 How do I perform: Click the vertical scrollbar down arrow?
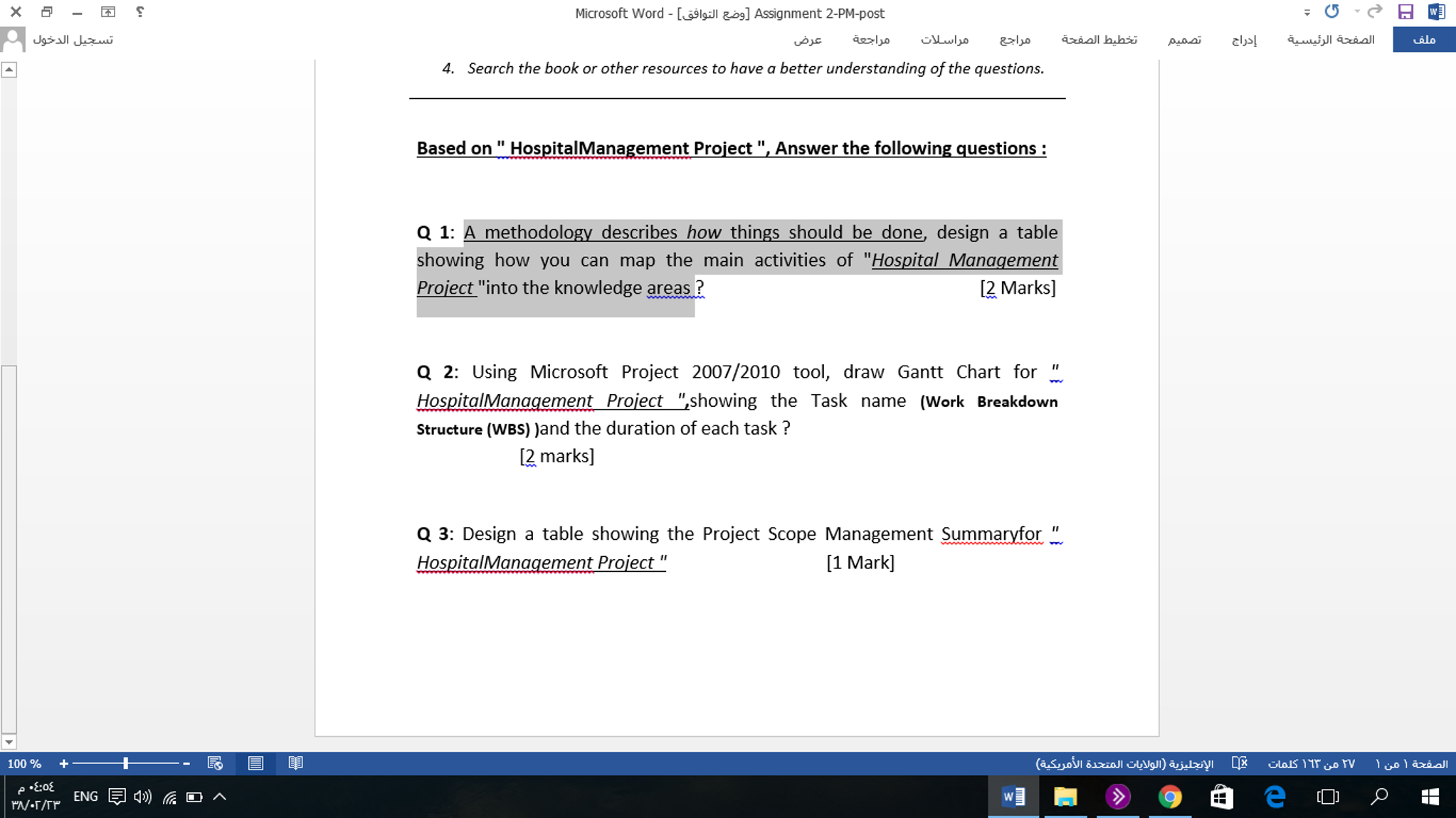pyautogui.click(x=9, y=742)
